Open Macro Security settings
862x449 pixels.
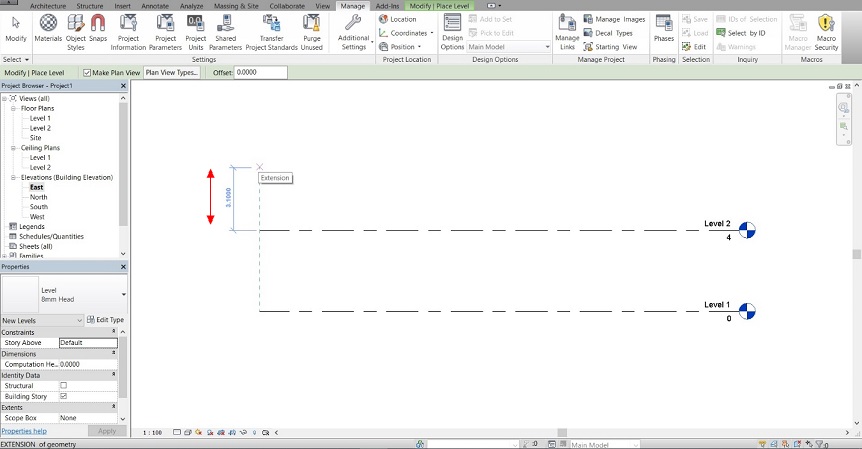tap(826, 28)
